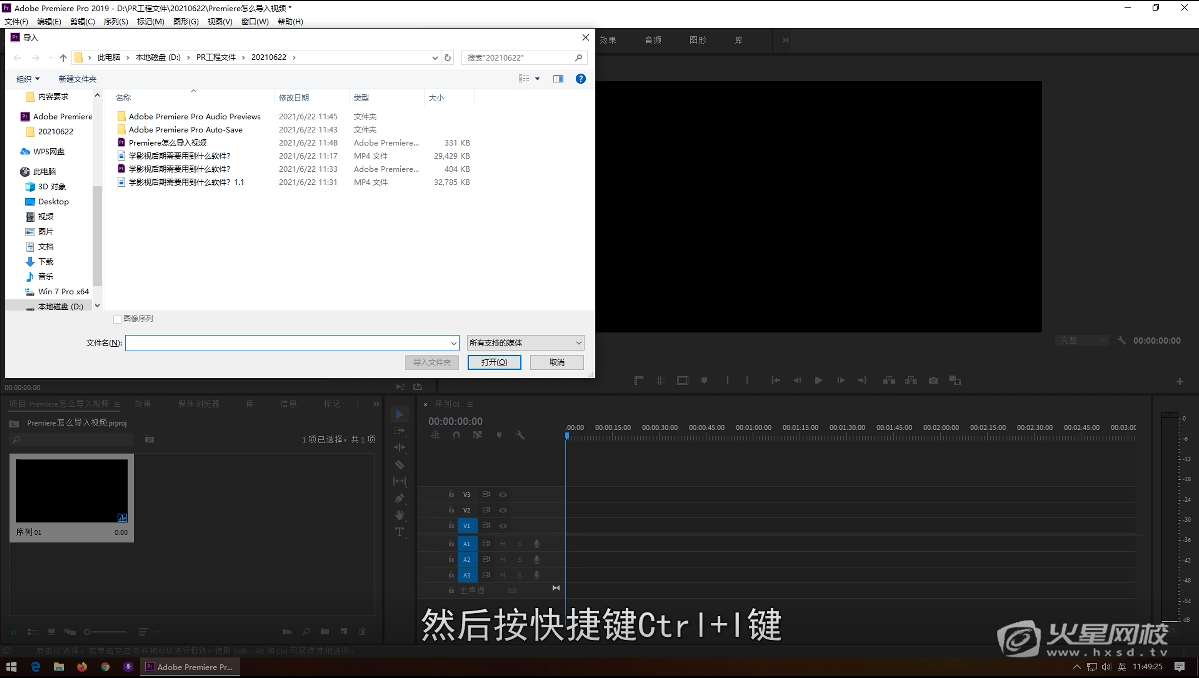Click Adobe Premiere Pro in the Windows taskbar
The image size is (1199, 678).
click(189, 667)
